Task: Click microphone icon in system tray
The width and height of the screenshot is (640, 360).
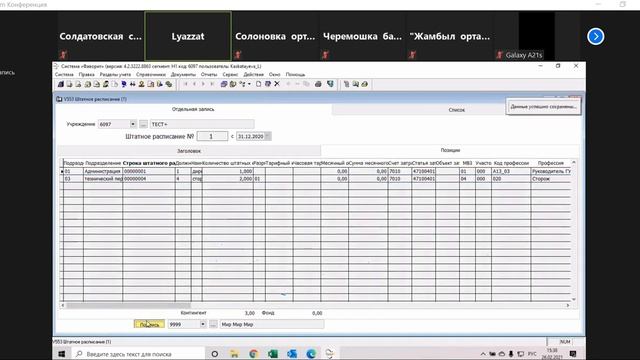Action: pyautogui.click(x=511, y=354)
